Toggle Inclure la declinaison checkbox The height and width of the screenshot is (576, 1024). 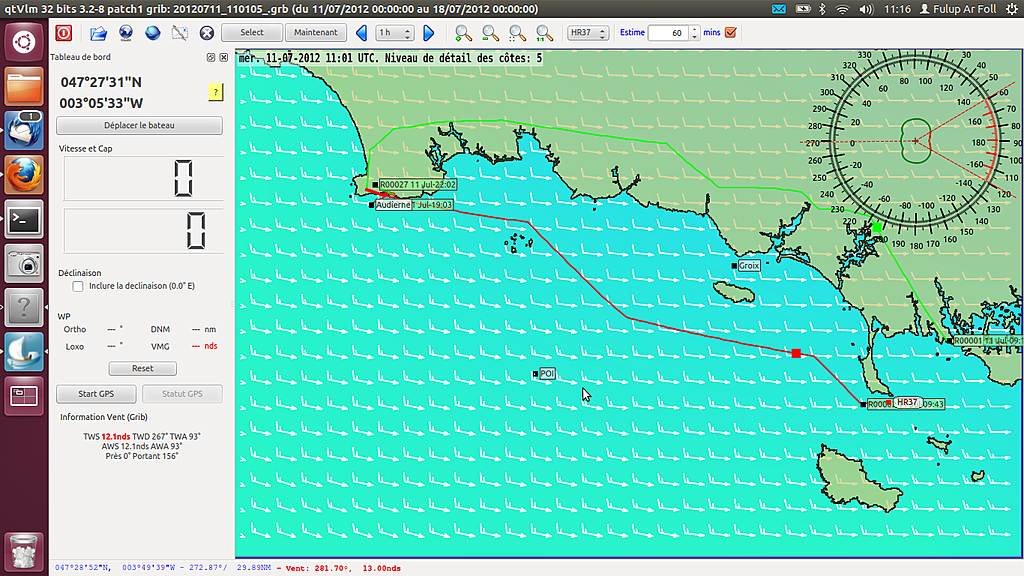point(78,286)
